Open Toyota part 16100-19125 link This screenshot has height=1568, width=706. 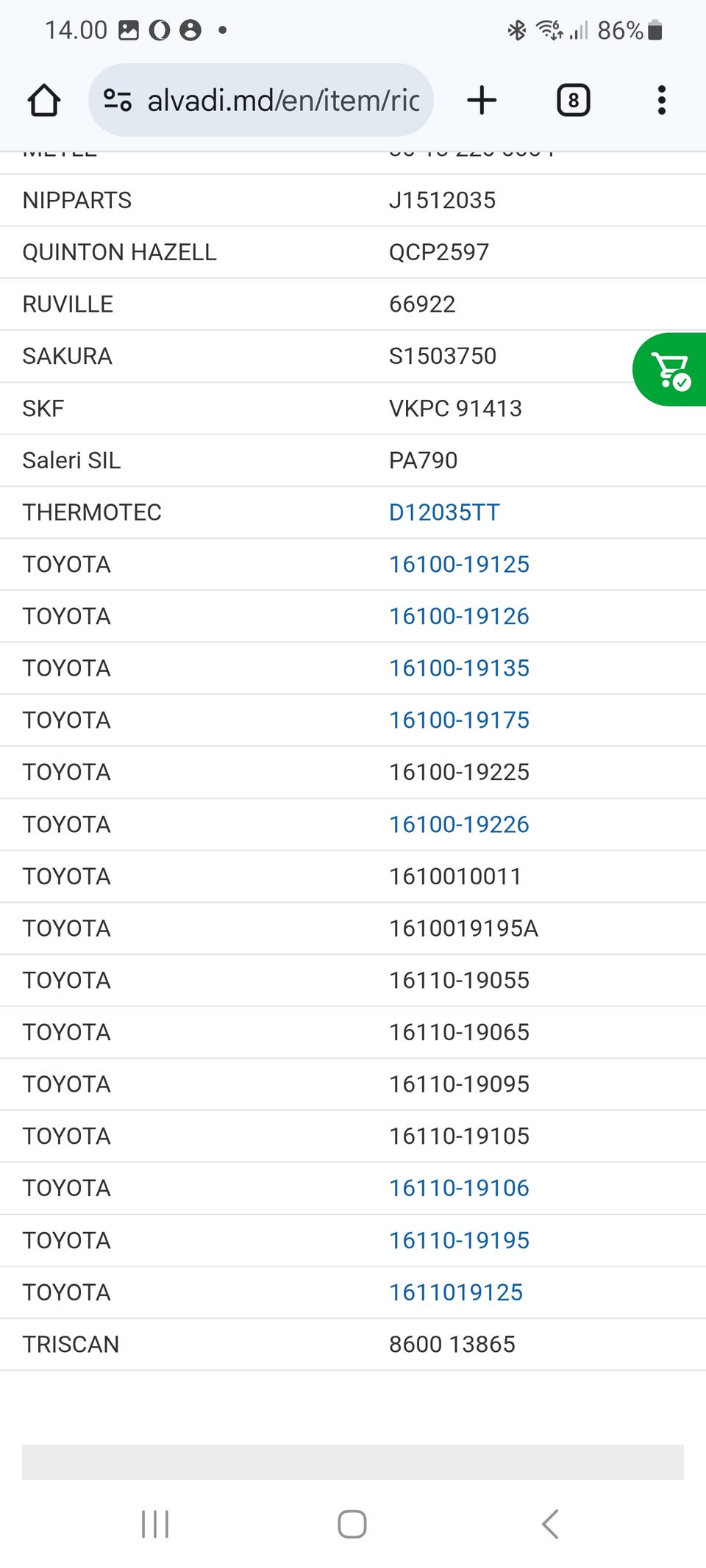coord(459,564)
